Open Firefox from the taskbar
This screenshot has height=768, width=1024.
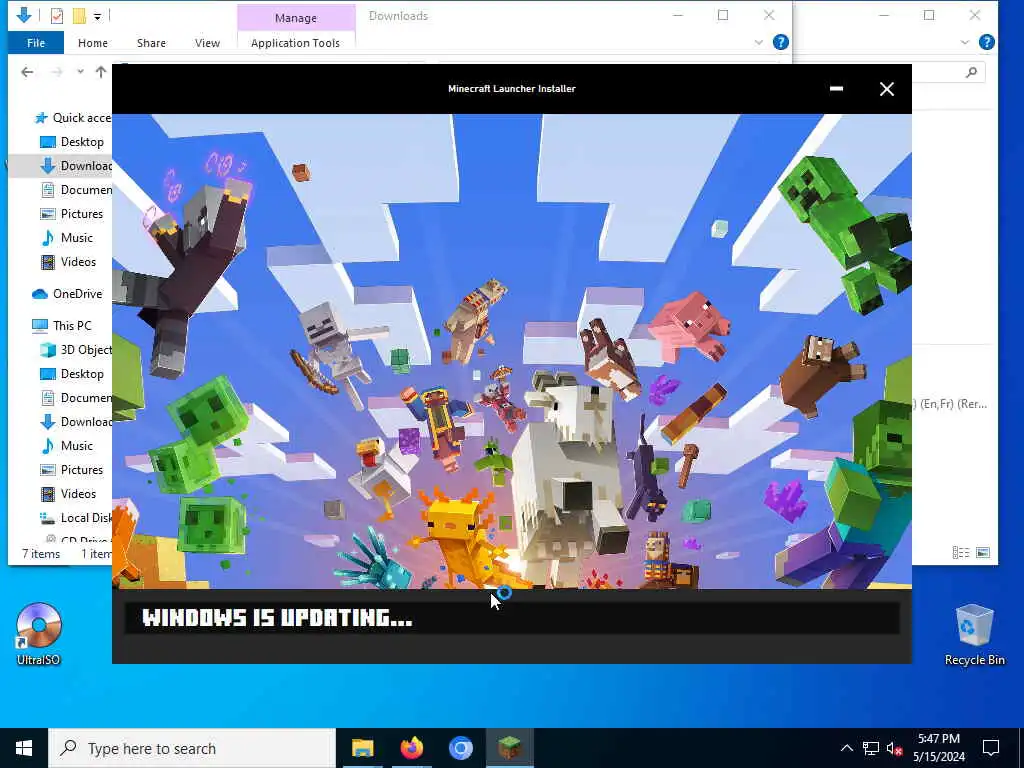click(x=411, y=748)
